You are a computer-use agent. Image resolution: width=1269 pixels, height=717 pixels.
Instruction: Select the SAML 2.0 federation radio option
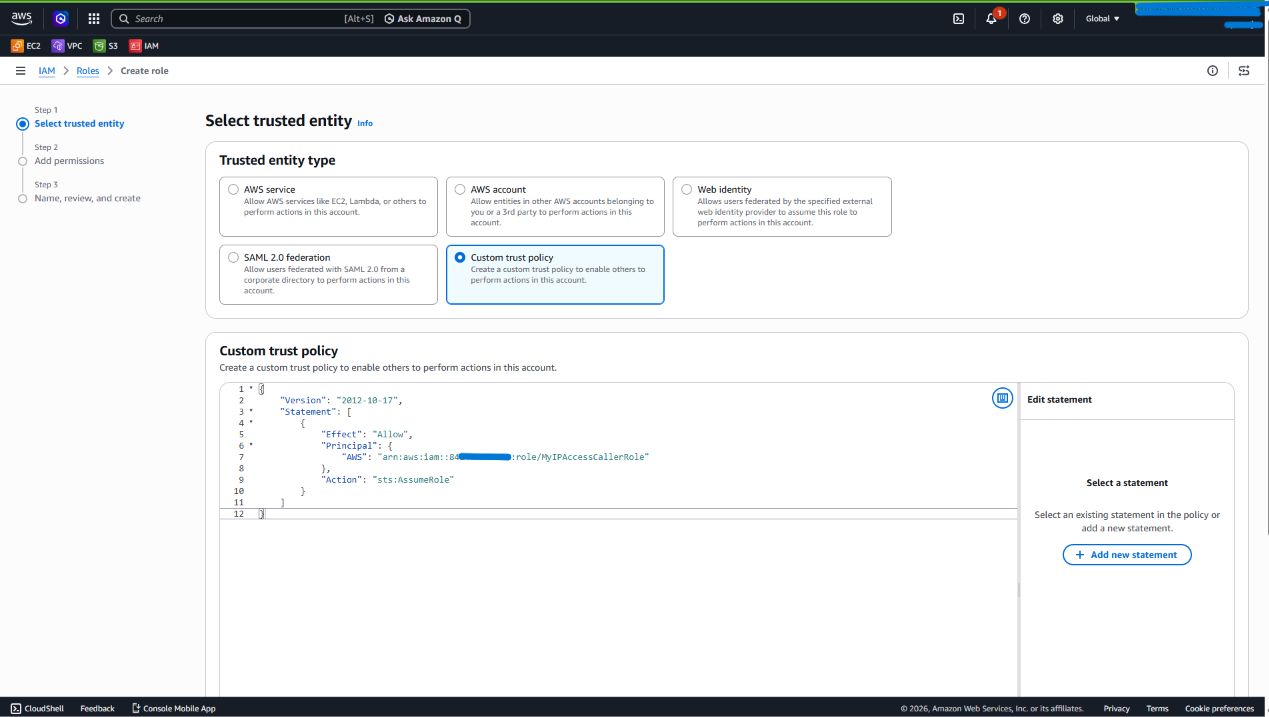tap(233, 257)
